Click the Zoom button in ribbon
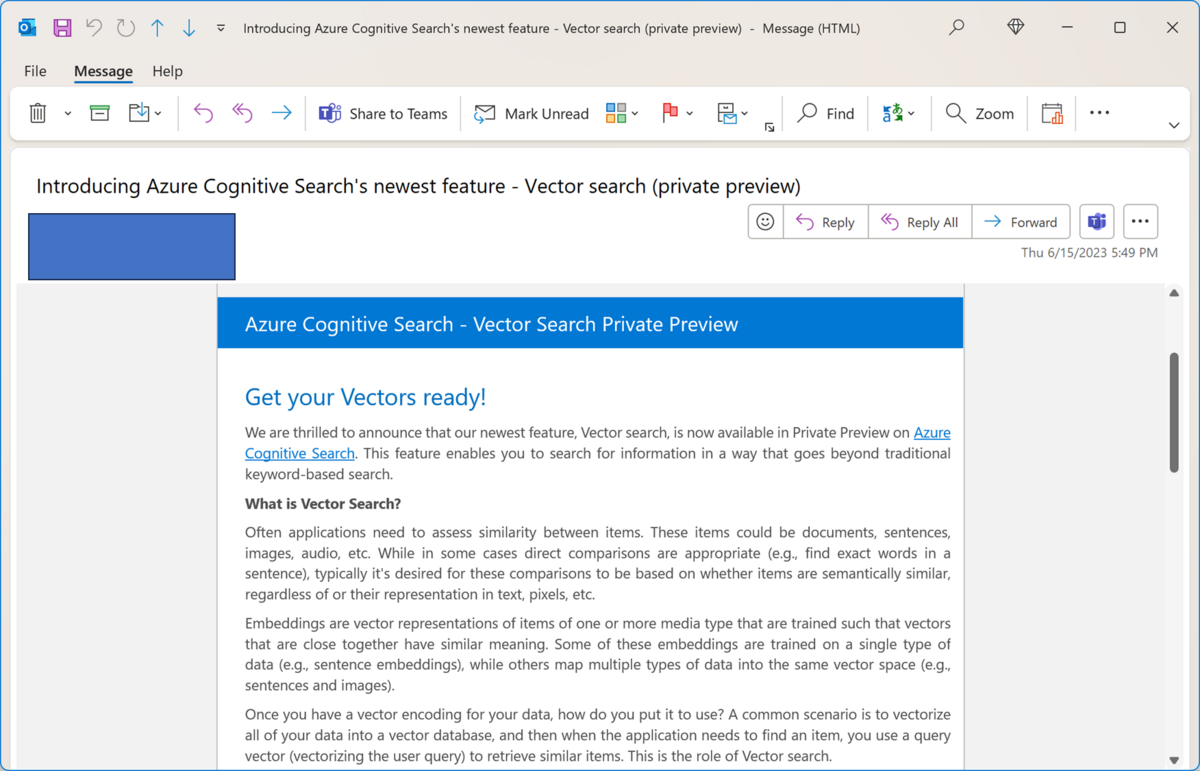This screenshot has width=1200, height=771. click(x=980, y=113)
